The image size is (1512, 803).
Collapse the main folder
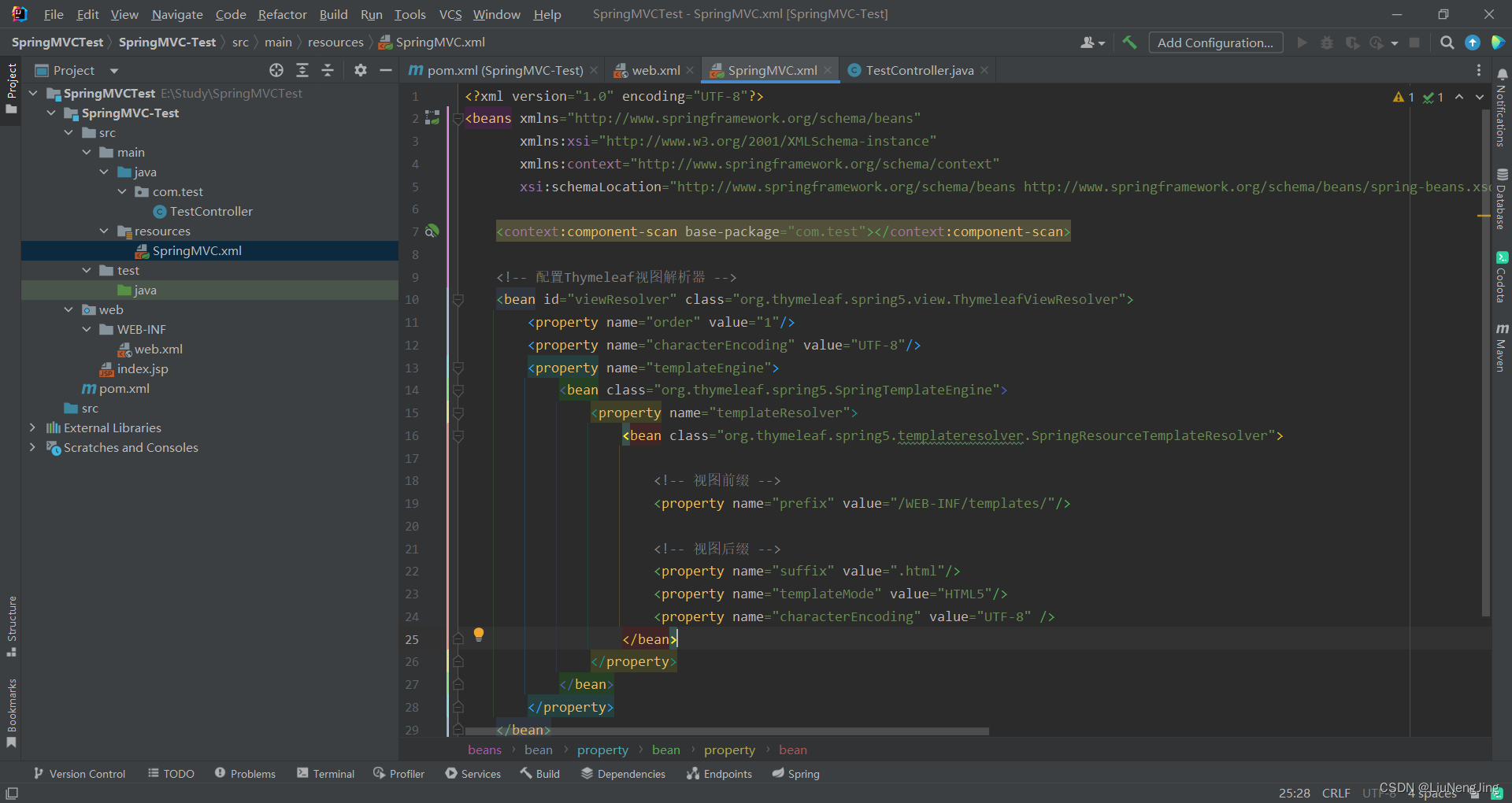87,152
